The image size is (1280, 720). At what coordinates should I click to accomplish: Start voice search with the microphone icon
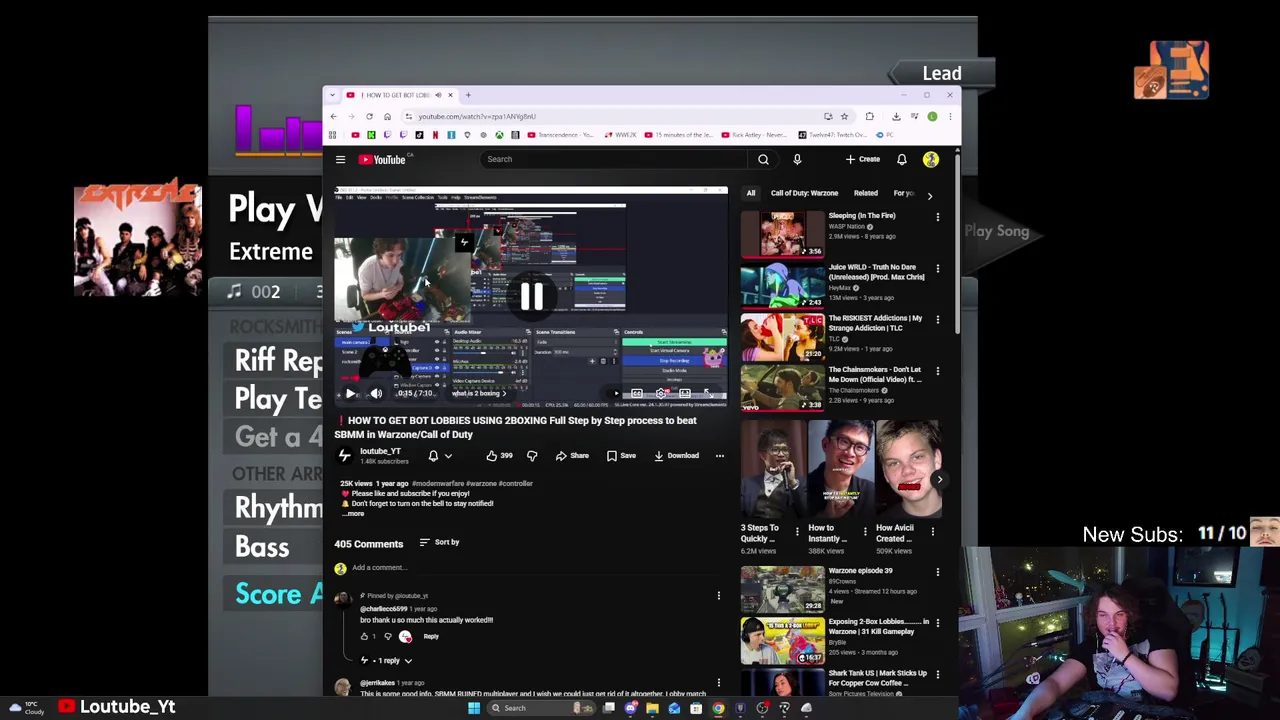tap(797, 159)
